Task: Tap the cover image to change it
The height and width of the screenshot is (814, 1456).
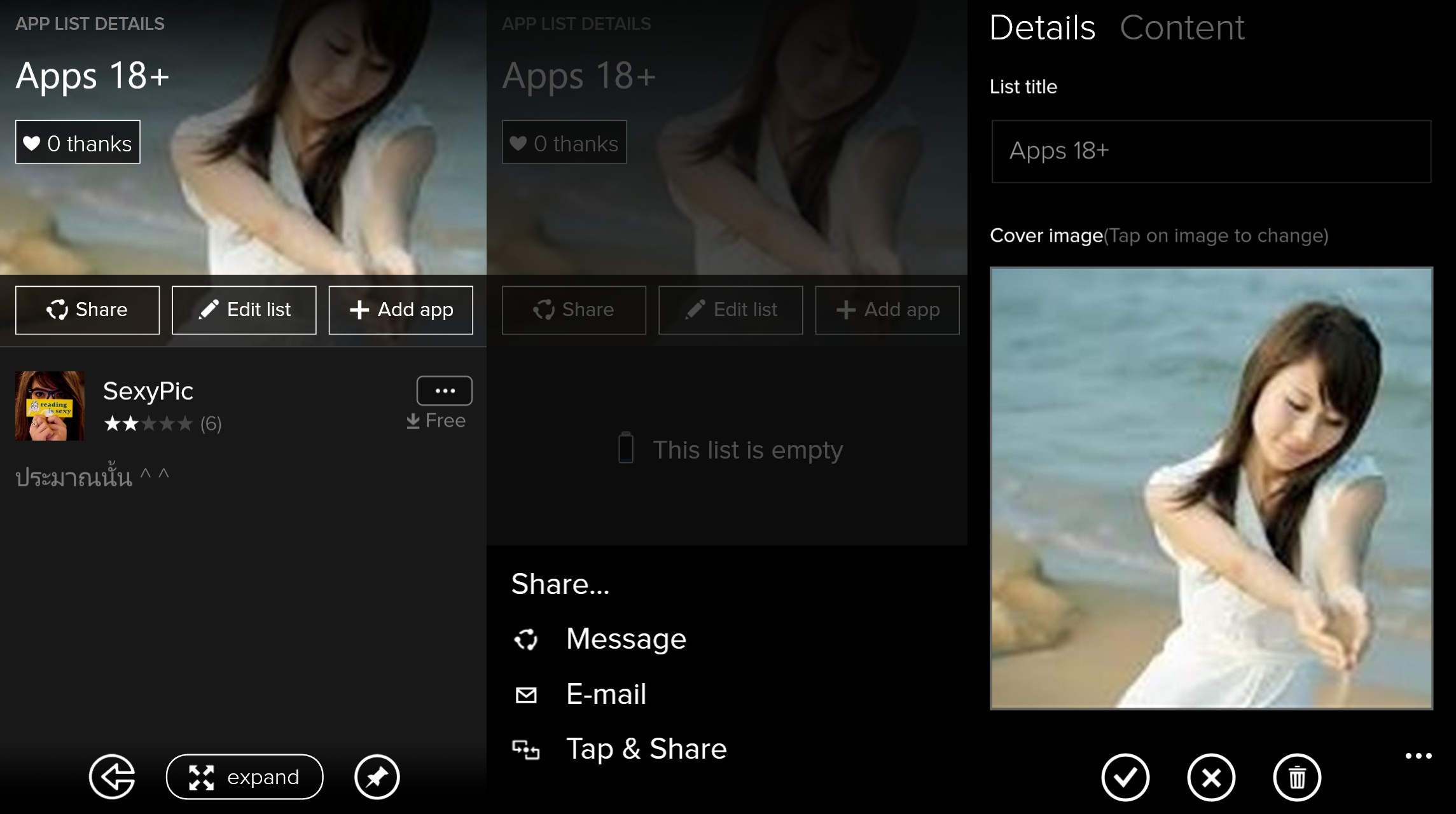Action: [1211, 488]
